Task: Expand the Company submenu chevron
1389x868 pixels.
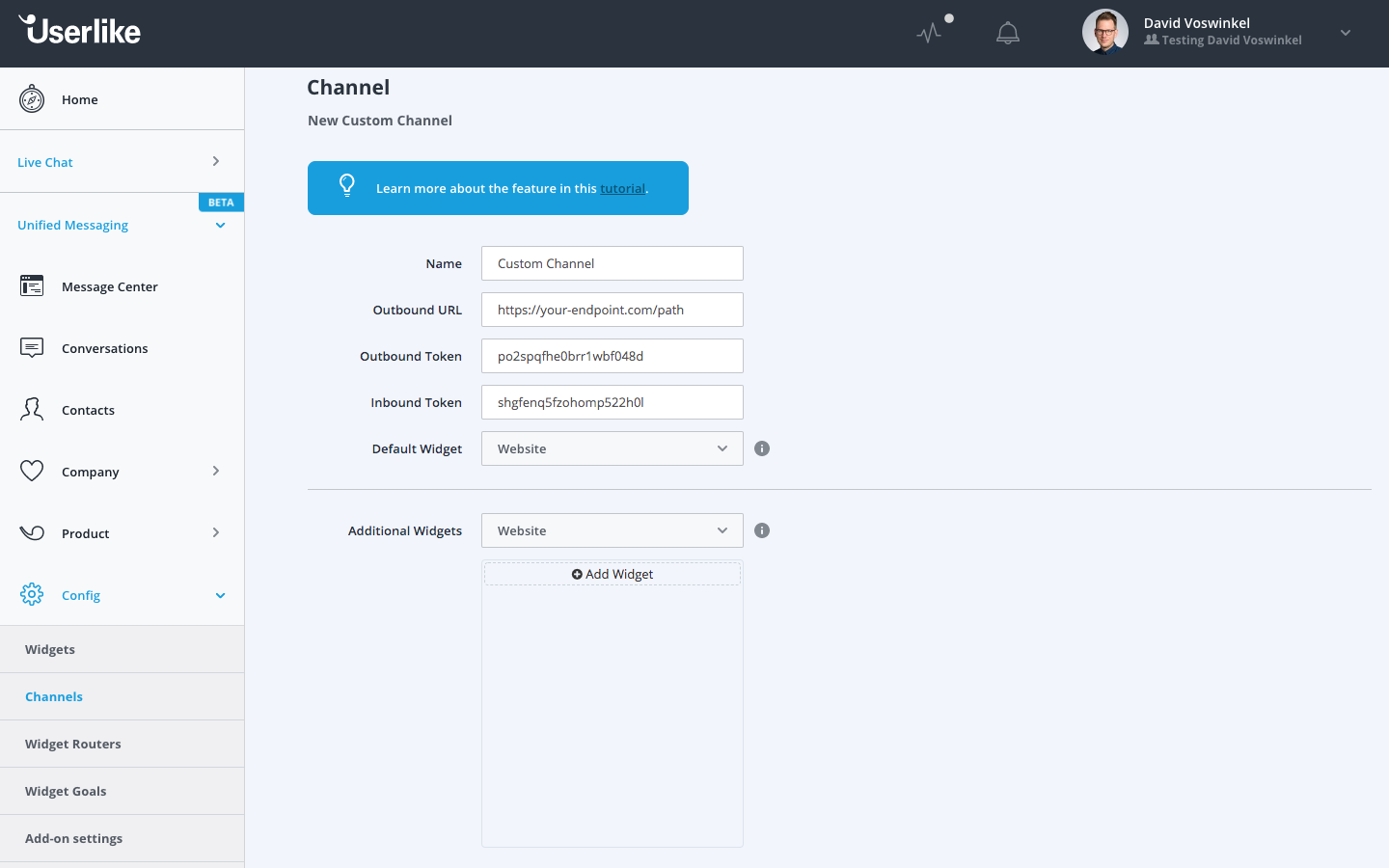Action: 216,471
